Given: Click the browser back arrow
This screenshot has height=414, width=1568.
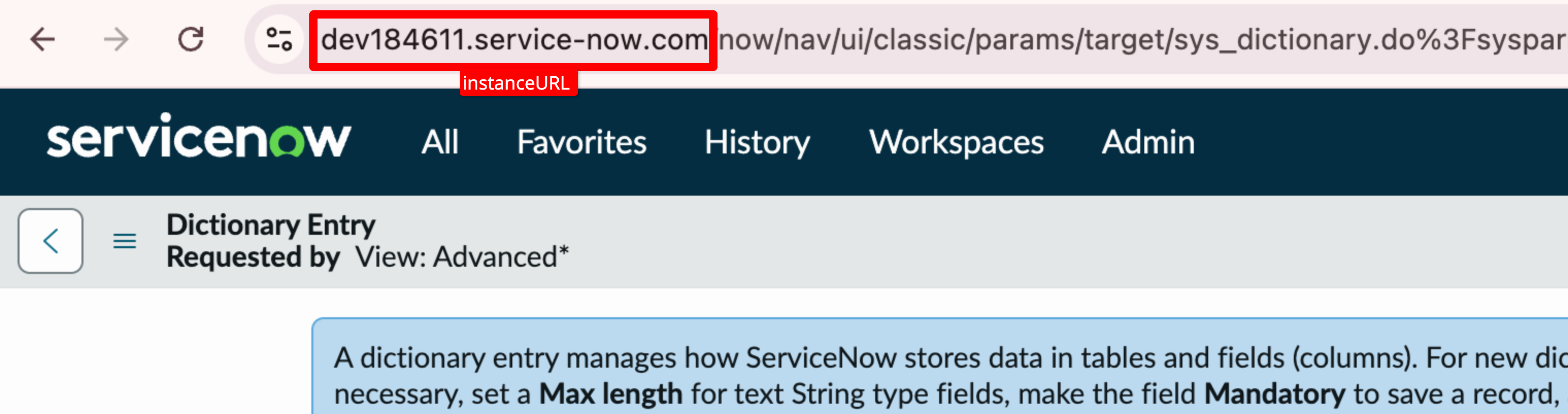Looking at the screenshot, I should click(x=43, y=40).
